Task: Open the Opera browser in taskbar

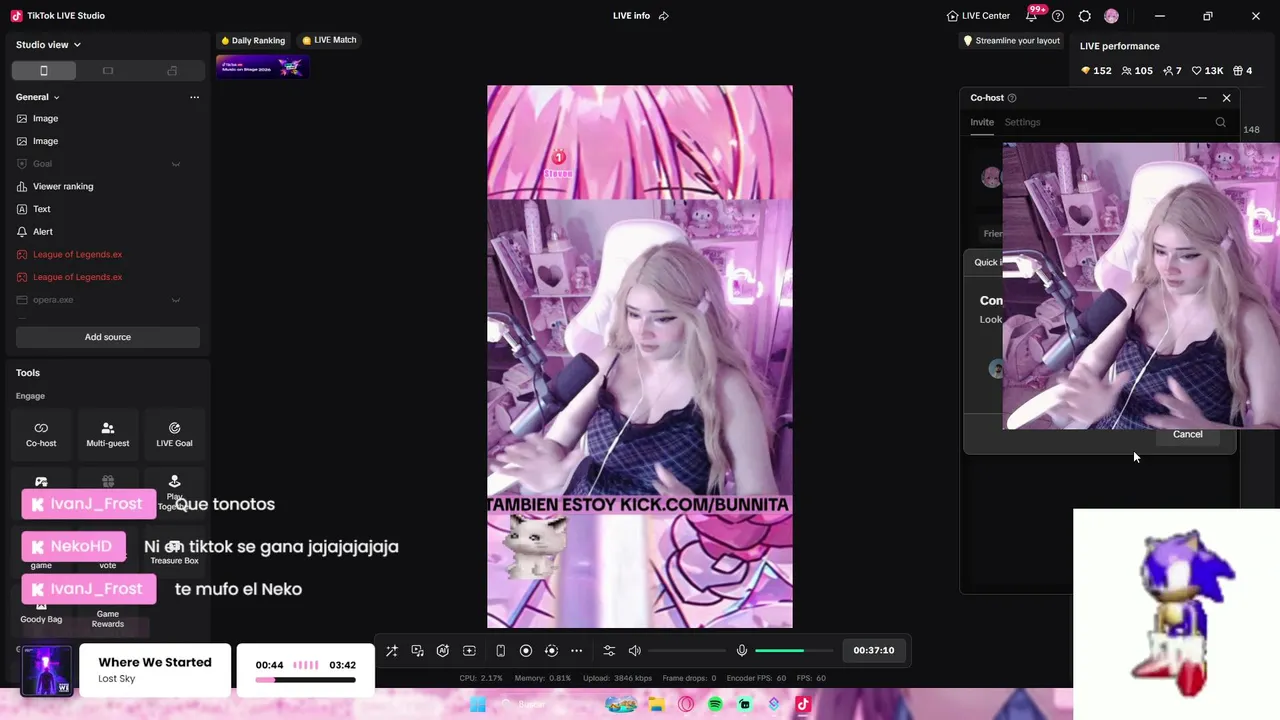Action: pyautogui.click(x=686, y=704)
